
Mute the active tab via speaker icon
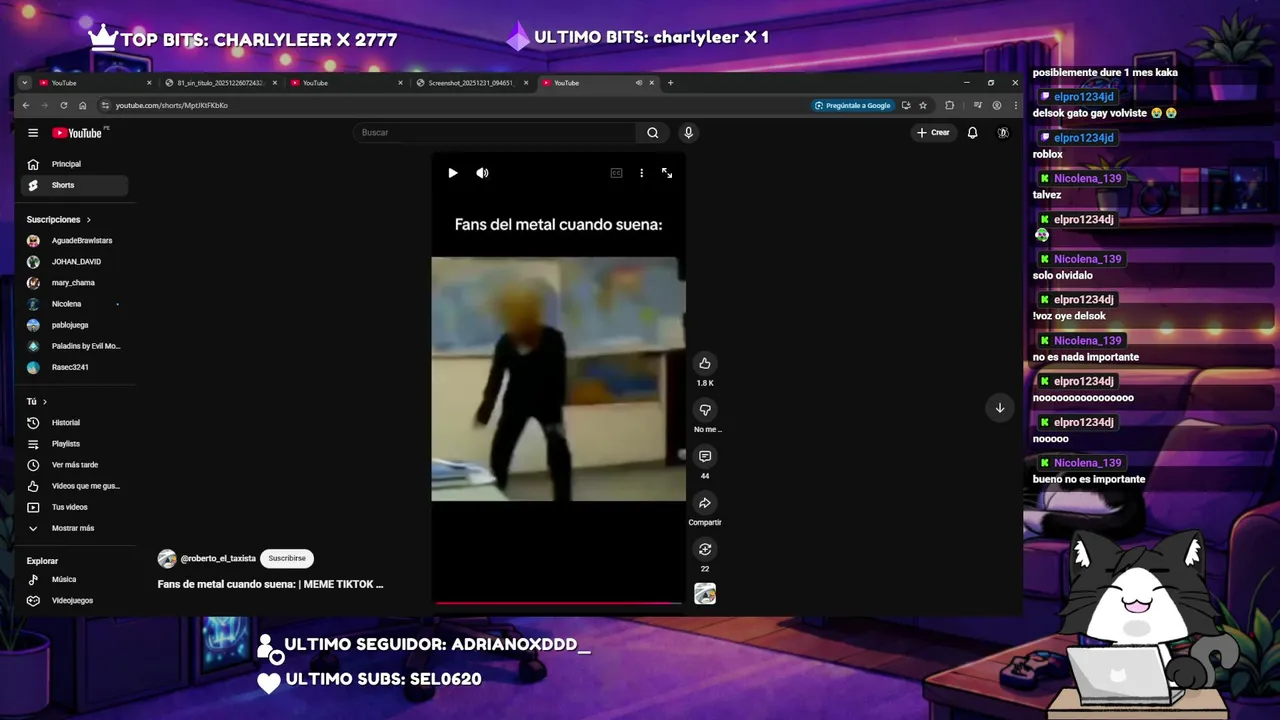tap(639, 83)
